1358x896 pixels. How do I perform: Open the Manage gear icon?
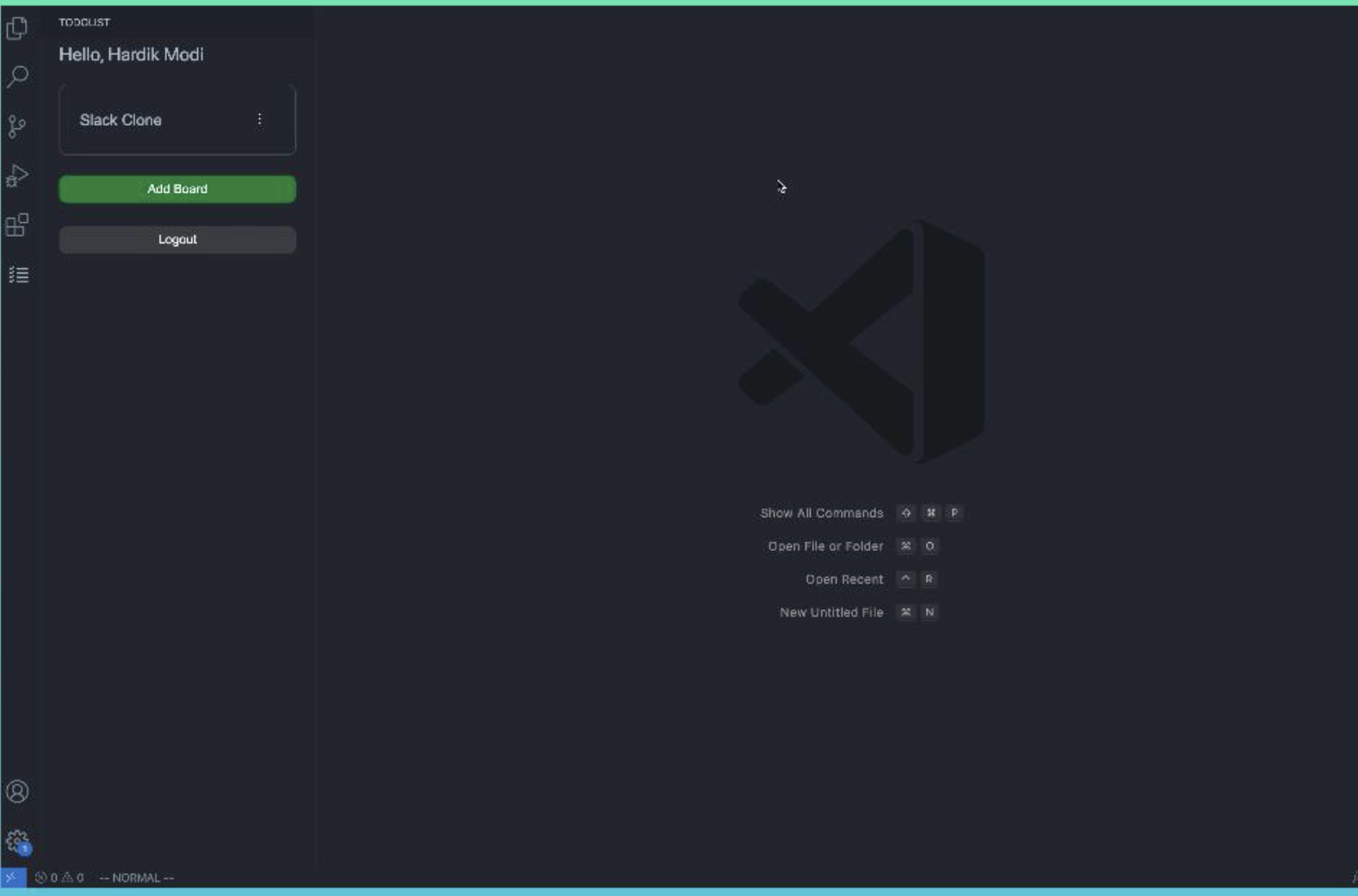[x=17, y=841]
